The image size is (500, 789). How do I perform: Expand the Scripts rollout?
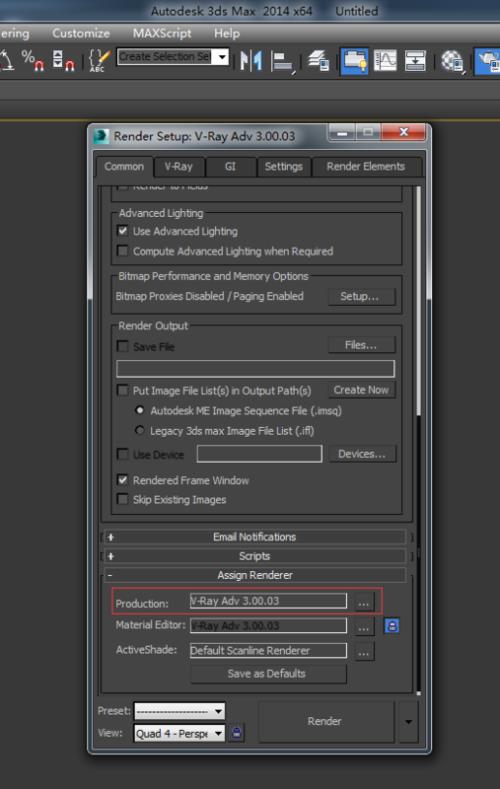point(255,556)
